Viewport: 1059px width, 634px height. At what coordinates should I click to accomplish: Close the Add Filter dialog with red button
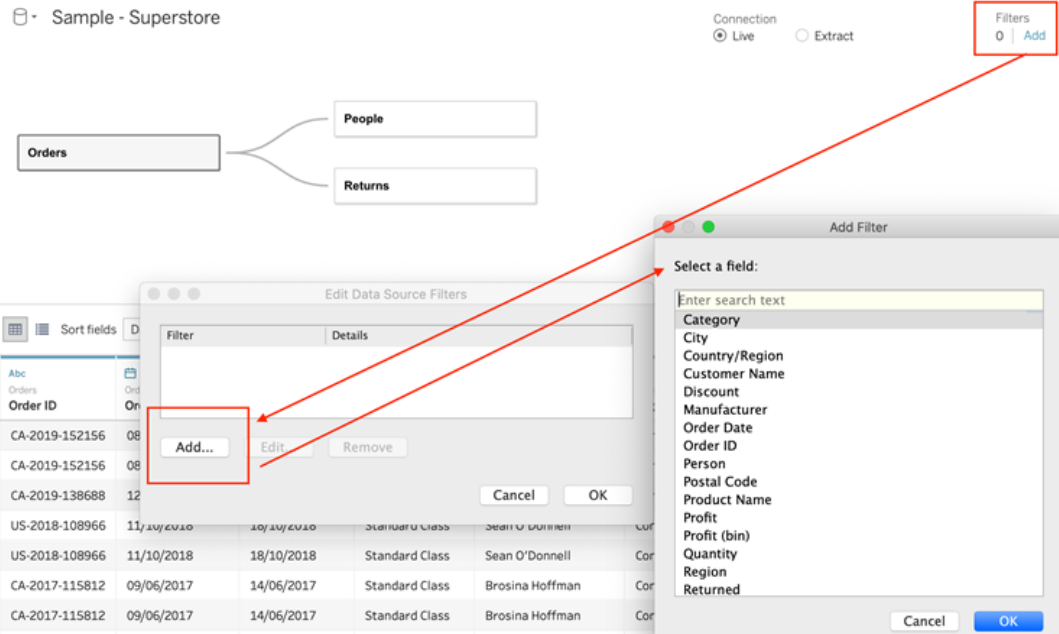(x=669, y=227)
